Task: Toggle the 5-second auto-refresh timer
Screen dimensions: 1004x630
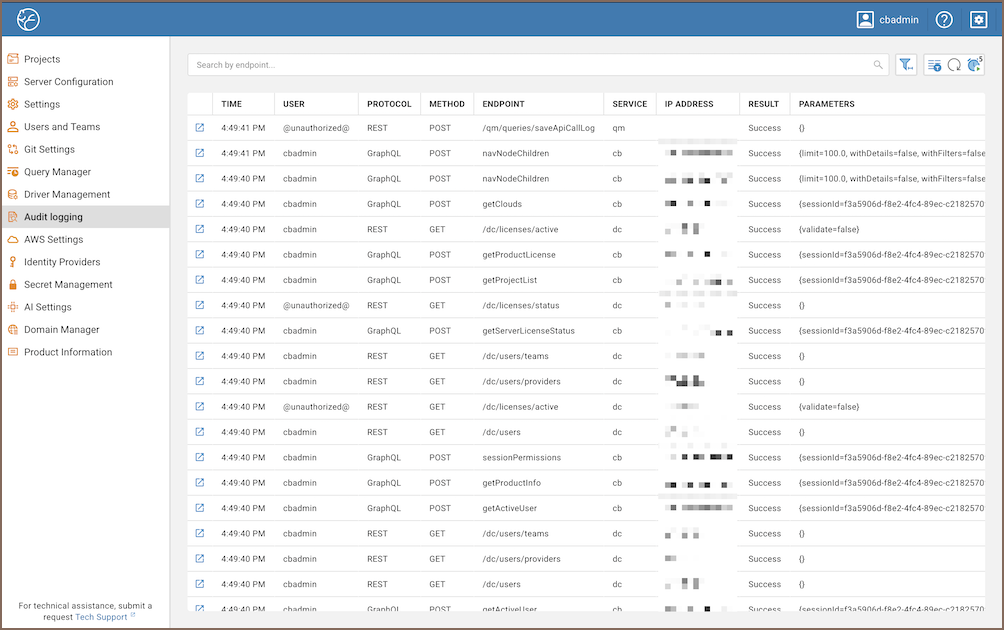Action: coord(974,65)
